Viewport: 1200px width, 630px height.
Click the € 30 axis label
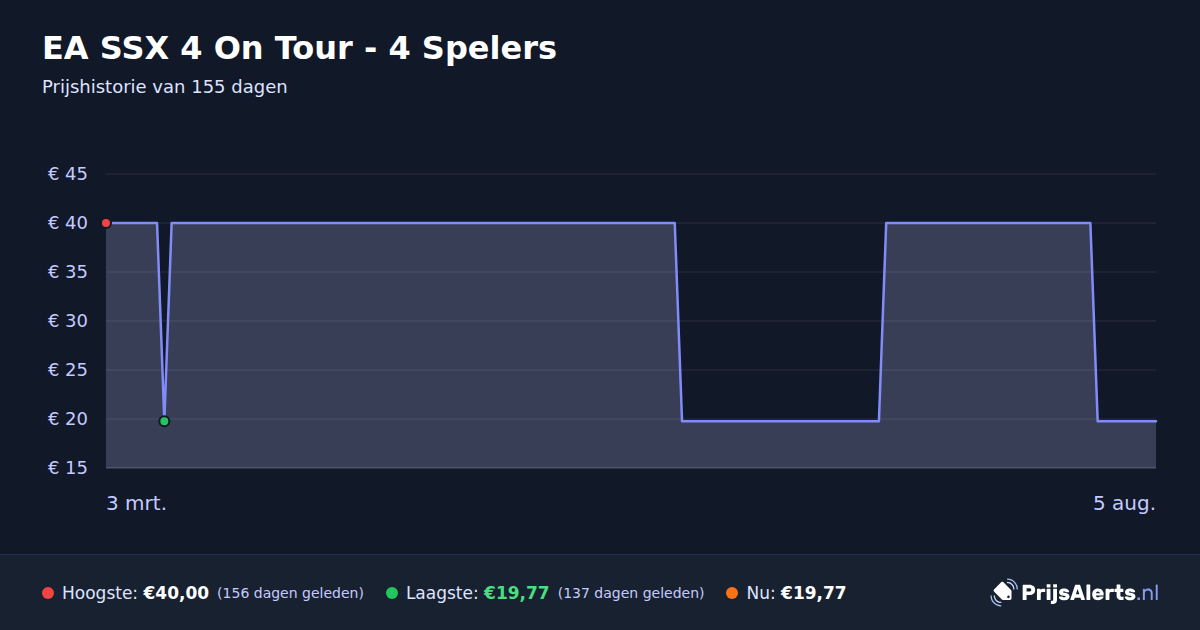68,321
